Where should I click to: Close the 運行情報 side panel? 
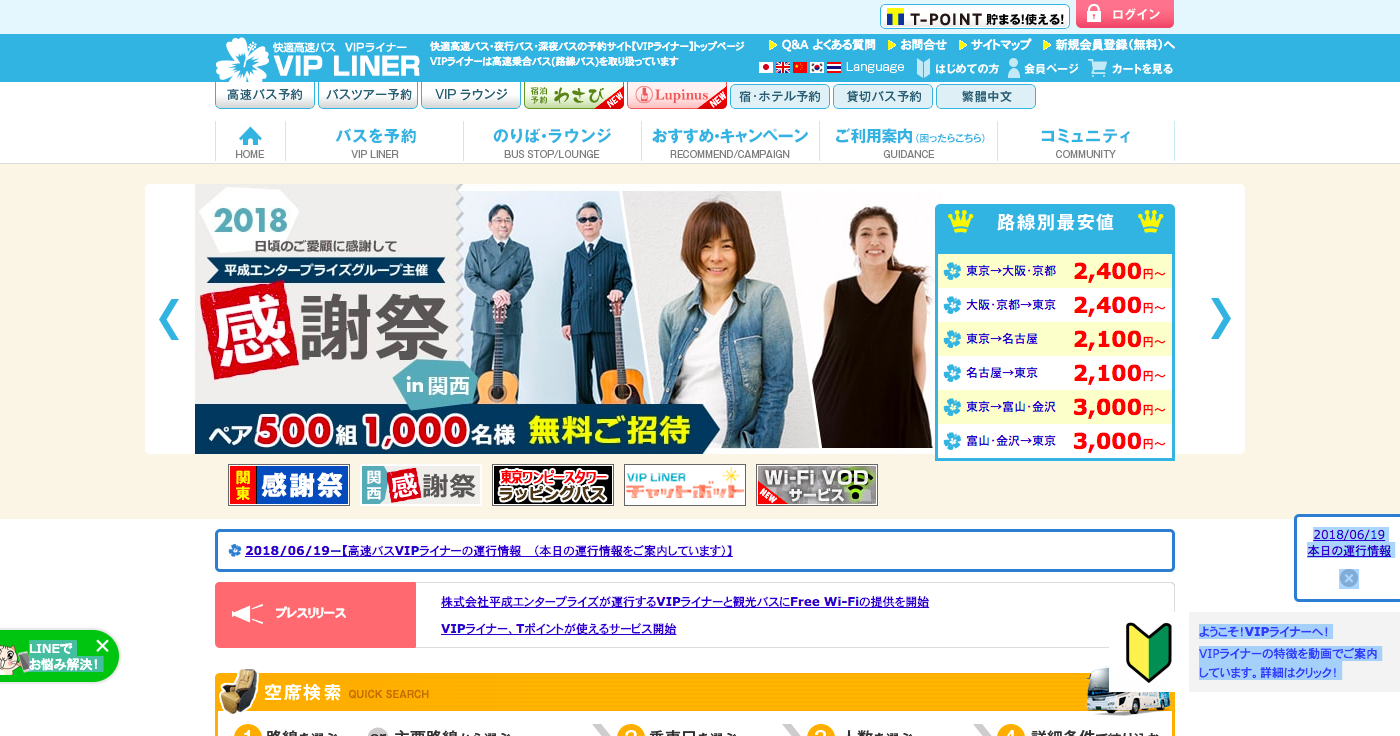(1349, 578)
